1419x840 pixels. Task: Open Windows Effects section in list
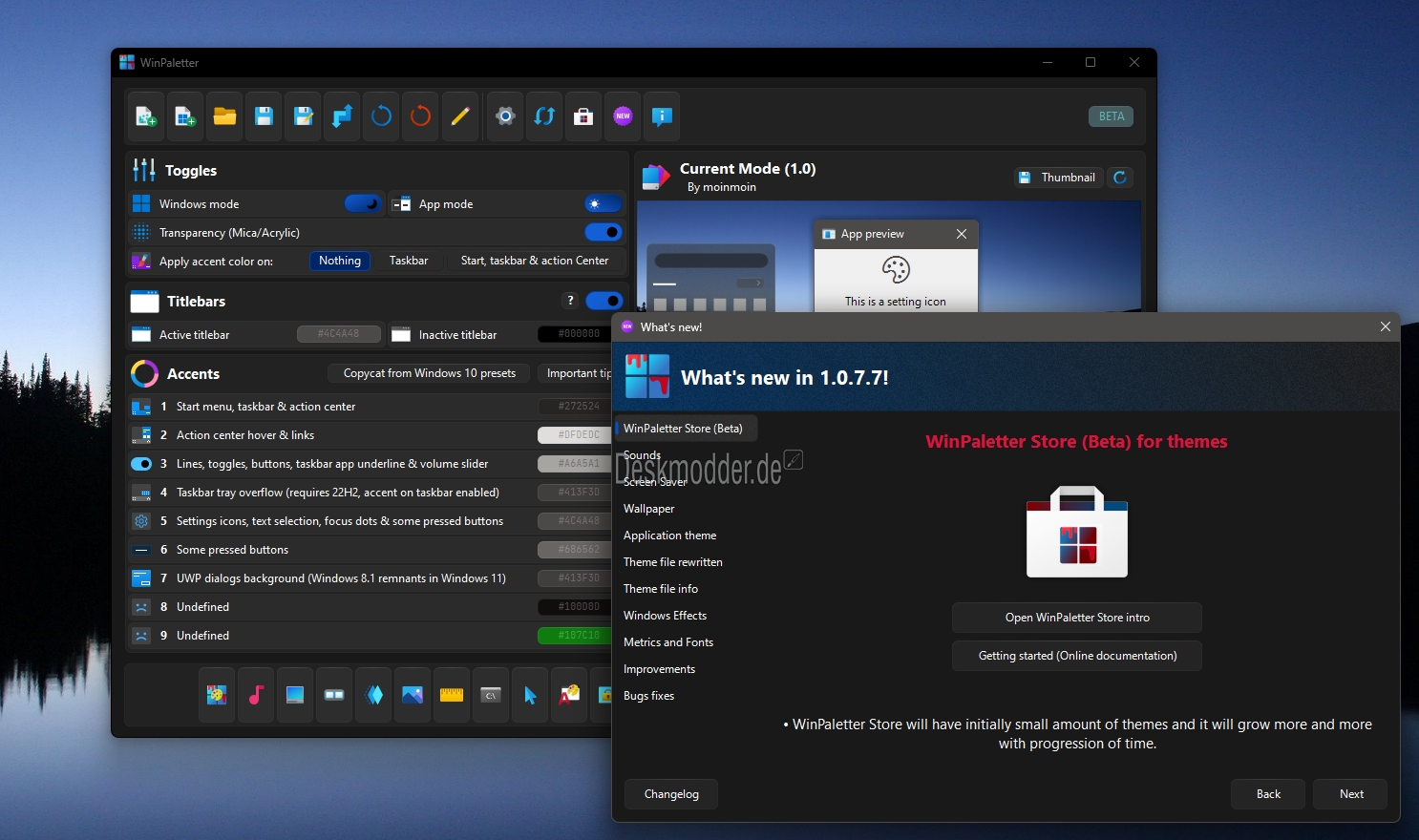click(666, 616)
